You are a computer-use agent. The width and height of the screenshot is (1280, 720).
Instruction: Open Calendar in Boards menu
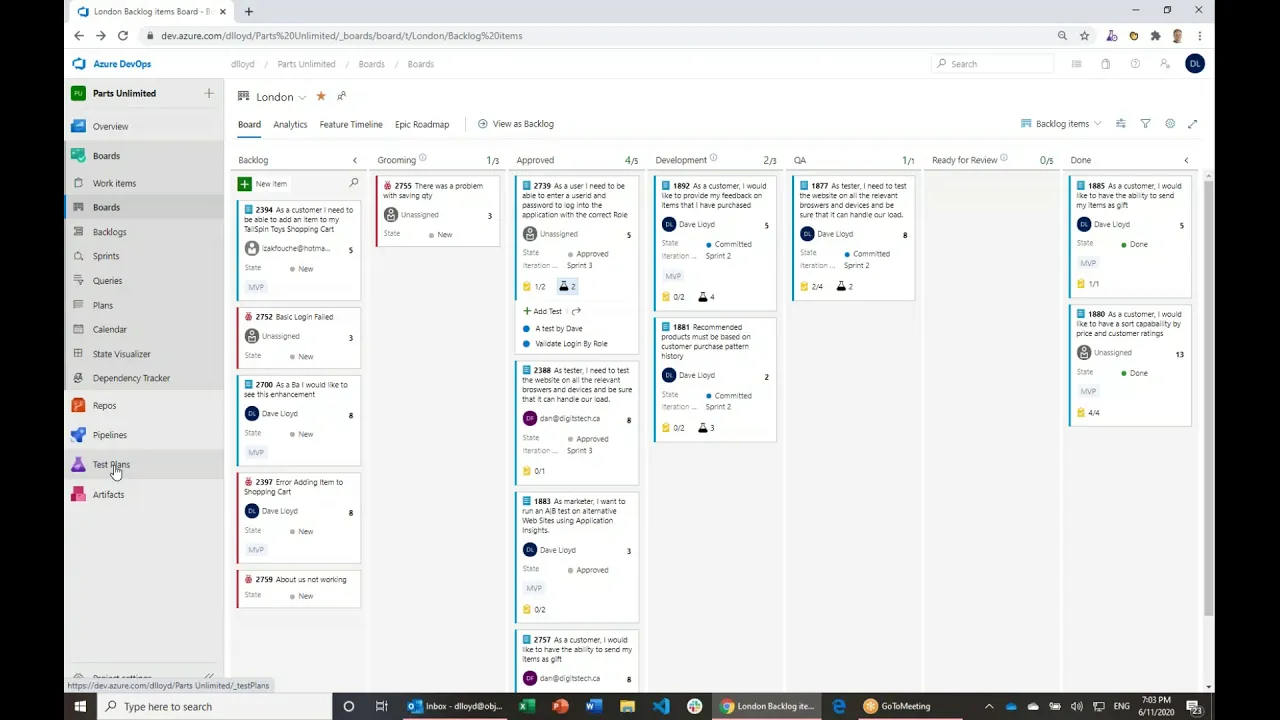(x=110, y=330)
